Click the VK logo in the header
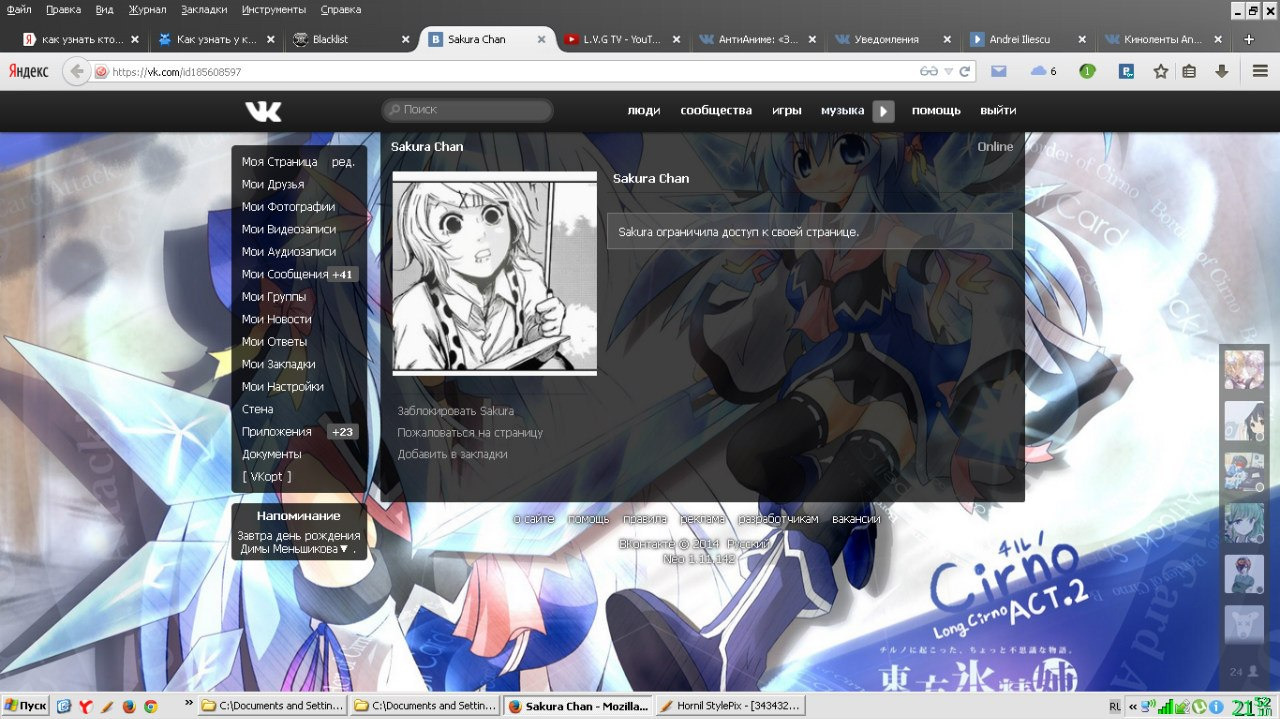The width and height of the screenshot is (1280, 719). point(263,111)
